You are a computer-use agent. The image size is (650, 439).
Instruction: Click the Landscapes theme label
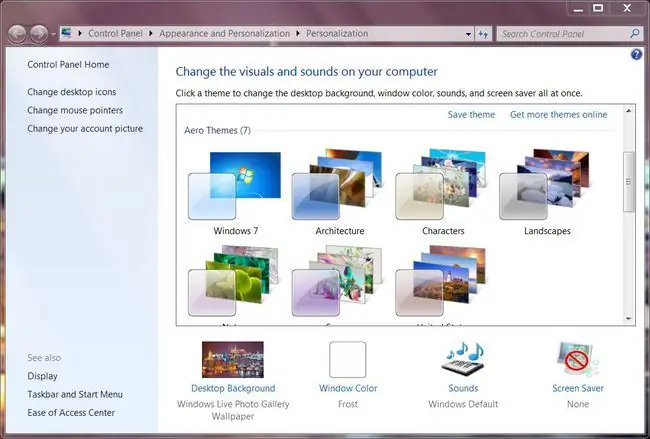click(x=547, y=231)
